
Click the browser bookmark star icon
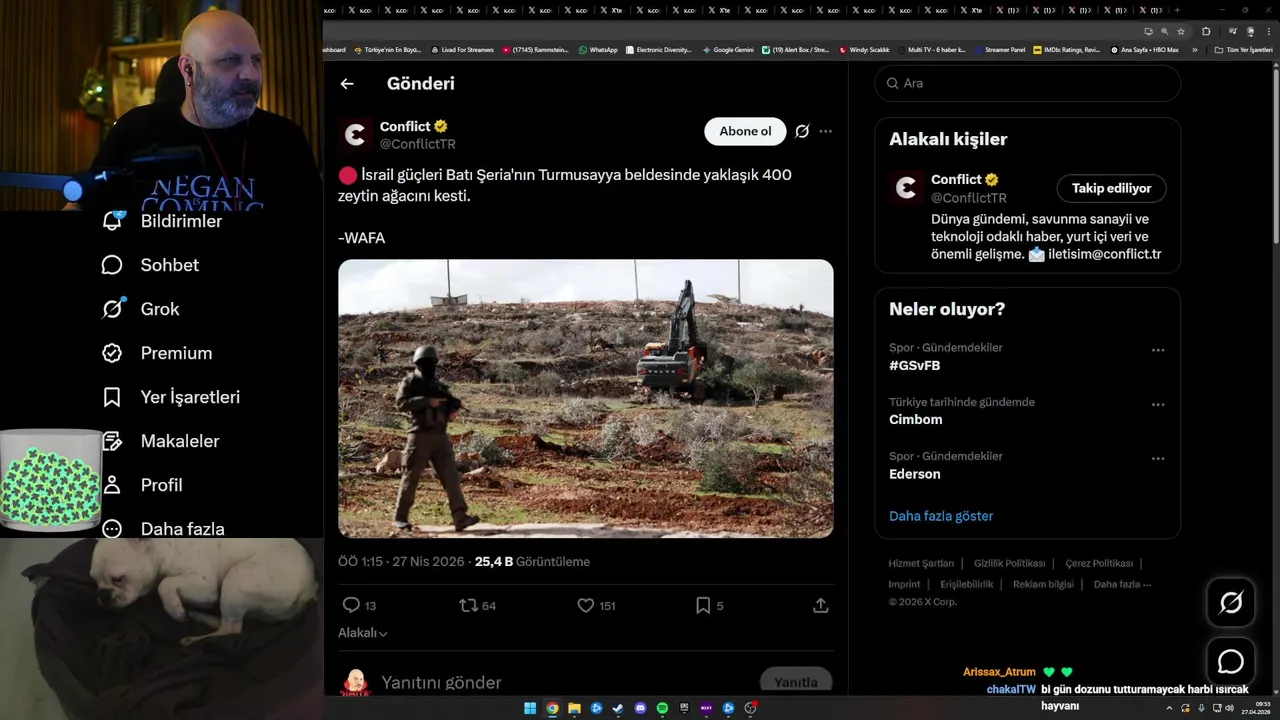(1181, 31)
